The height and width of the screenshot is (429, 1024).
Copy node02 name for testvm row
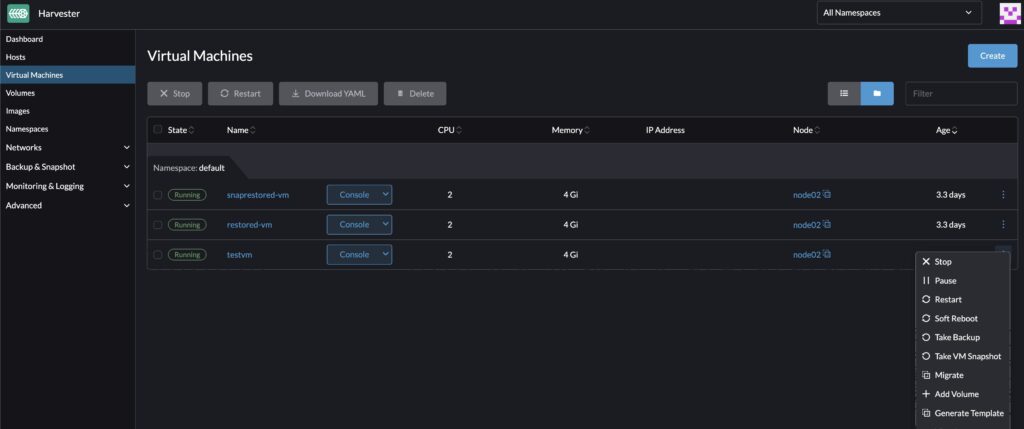[x=827, y=255]
